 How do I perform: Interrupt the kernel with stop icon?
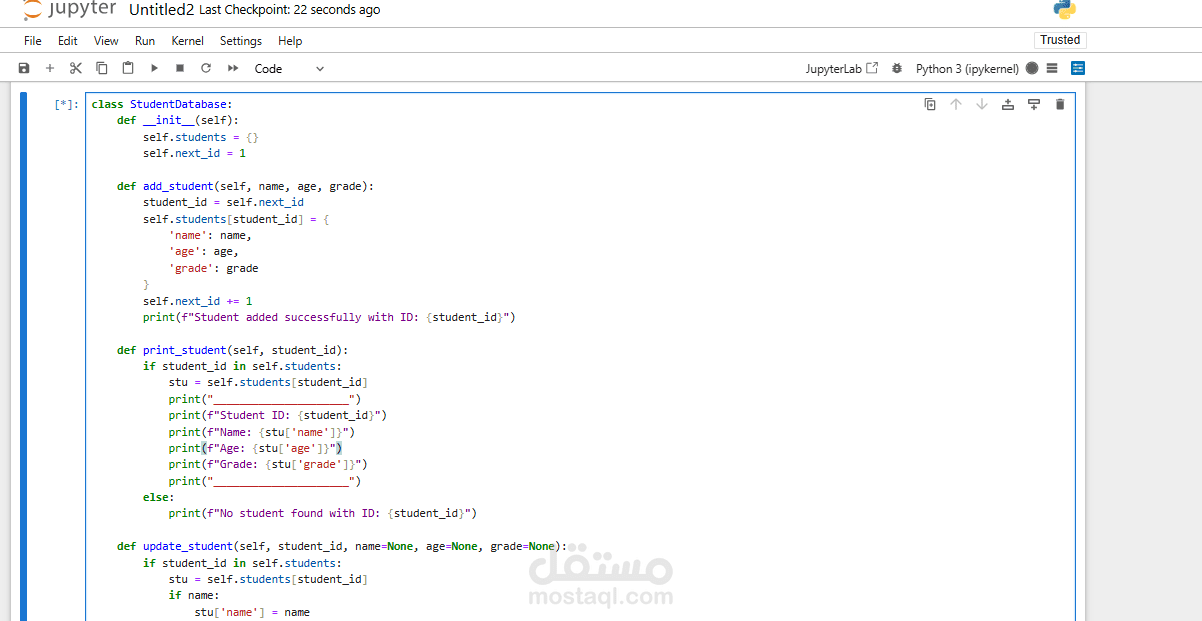[180, 68]
